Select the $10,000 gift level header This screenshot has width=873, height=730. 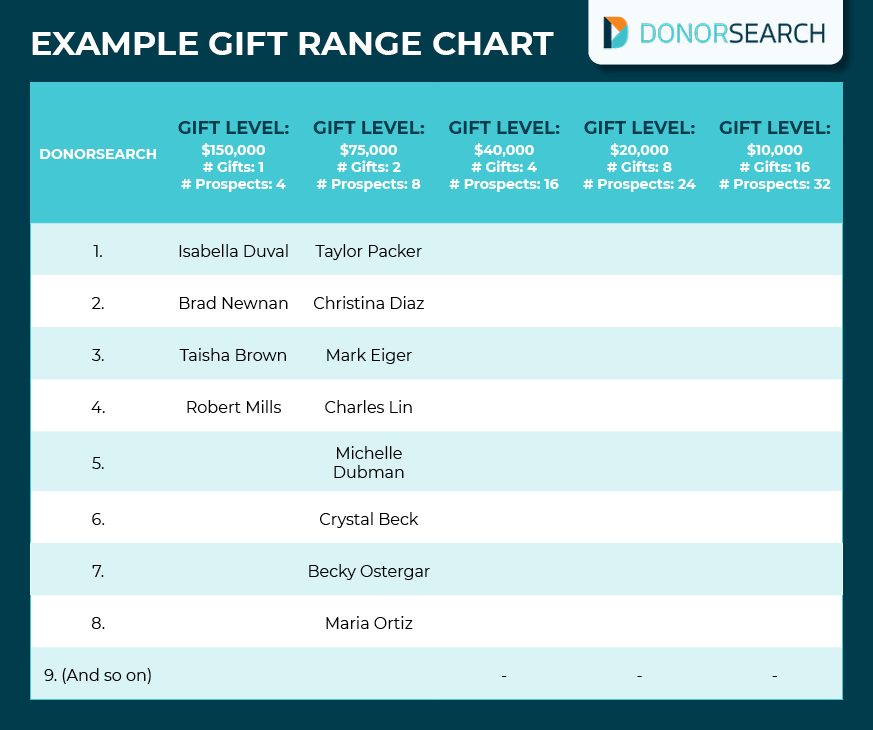point(775,154)
